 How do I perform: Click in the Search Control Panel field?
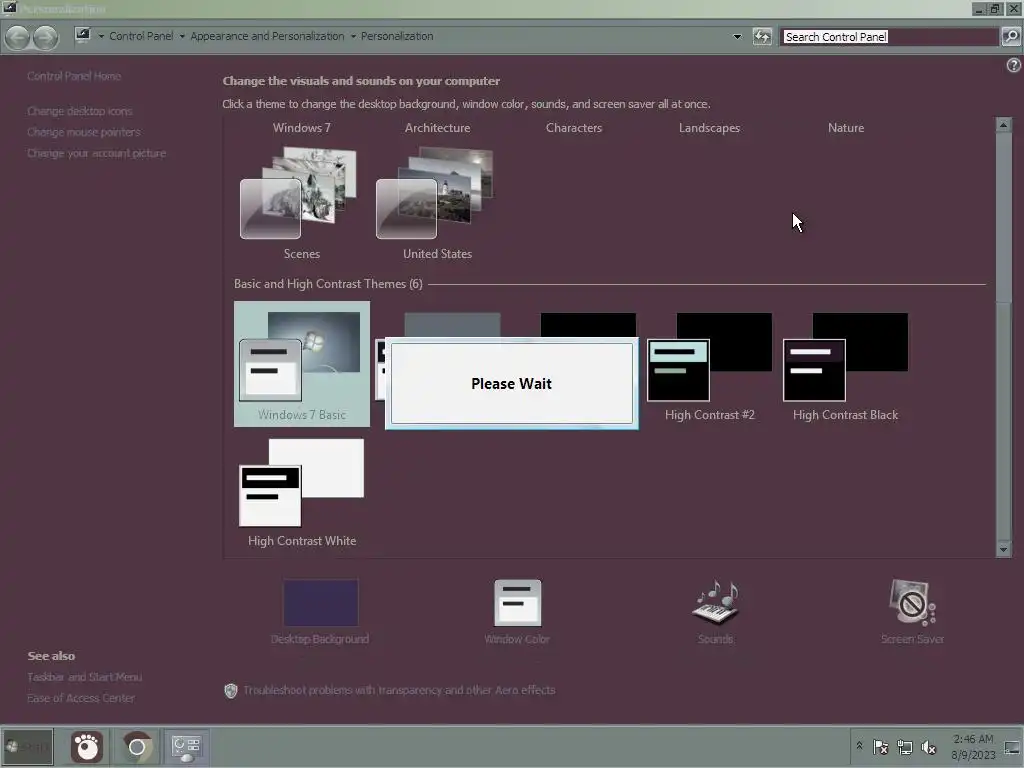coord(889,37)
